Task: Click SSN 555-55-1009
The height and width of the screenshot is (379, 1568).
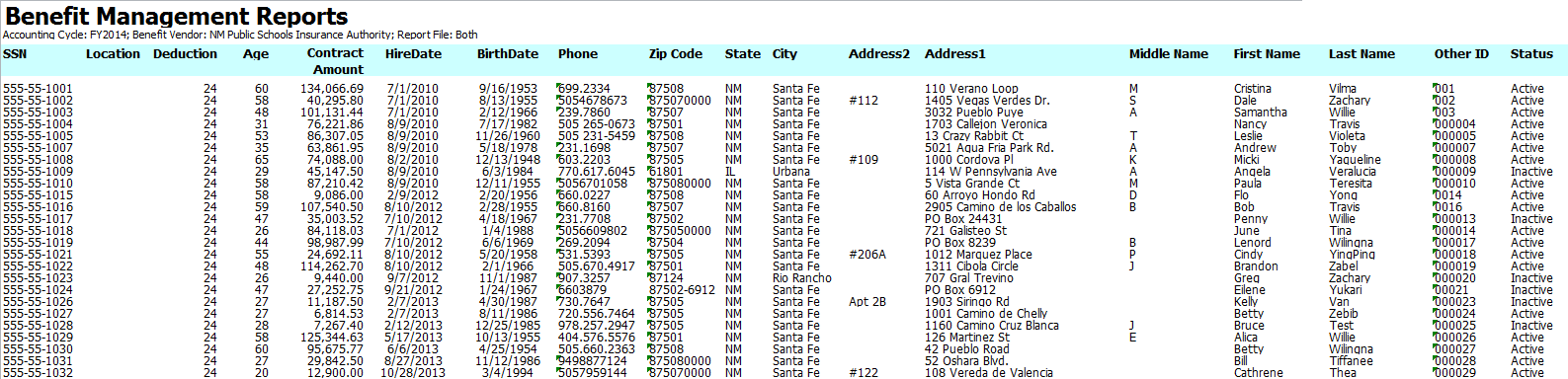Action: coord(38,172)
